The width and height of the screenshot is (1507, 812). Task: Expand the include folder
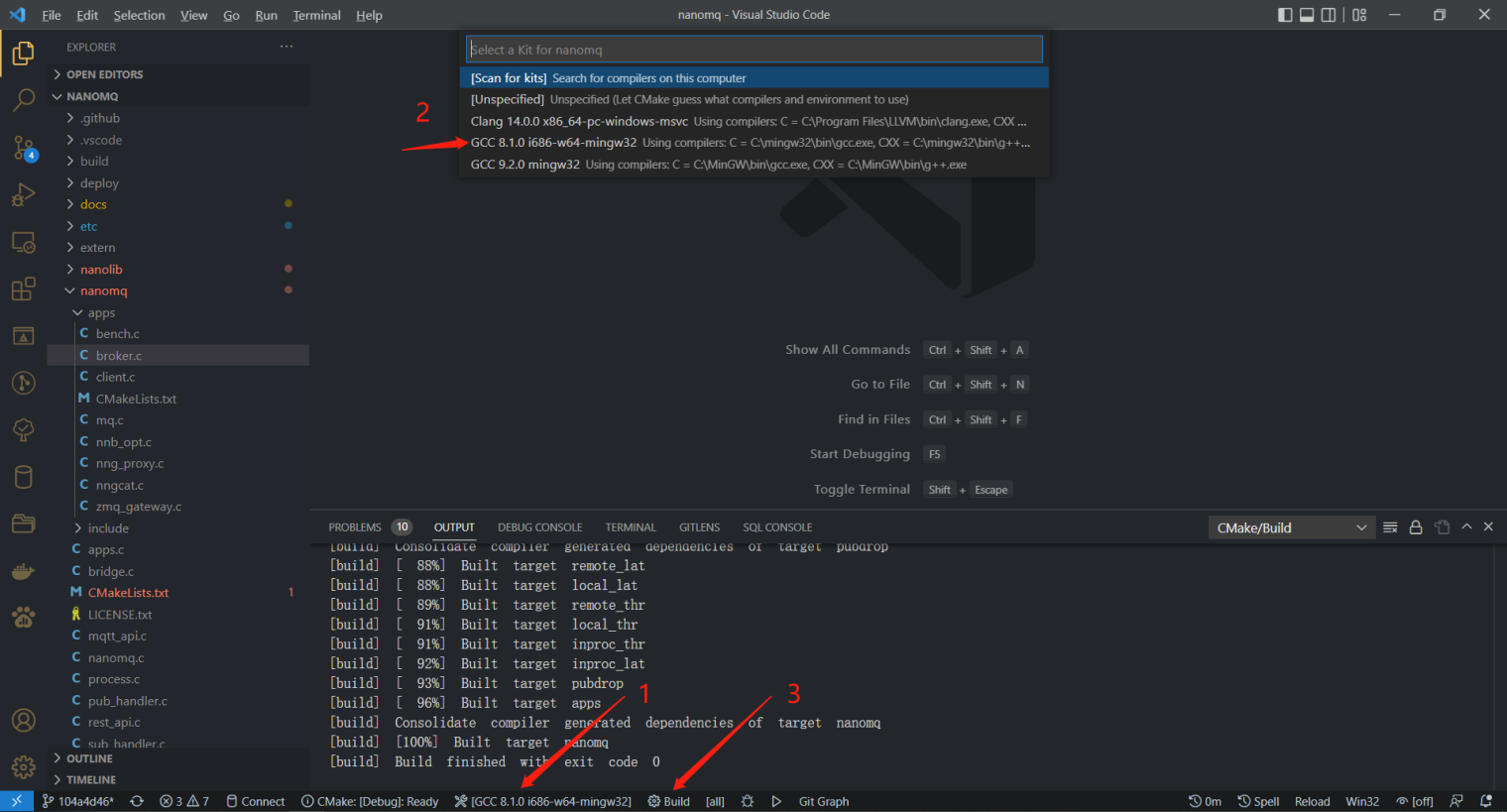(x=178, y=528)
